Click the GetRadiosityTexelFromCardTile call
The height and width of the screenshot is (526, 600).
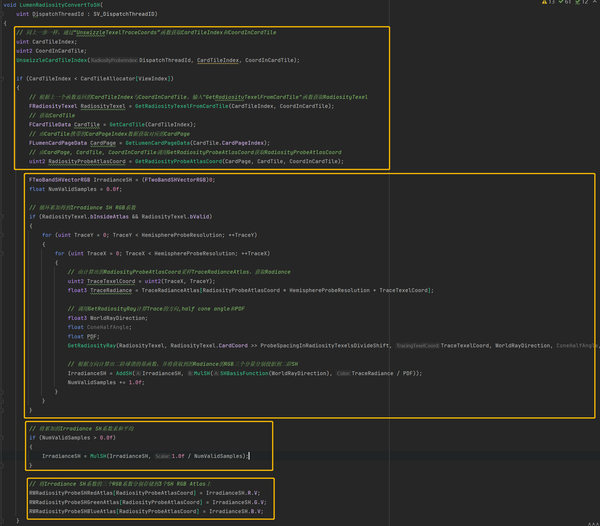(191, 106)
